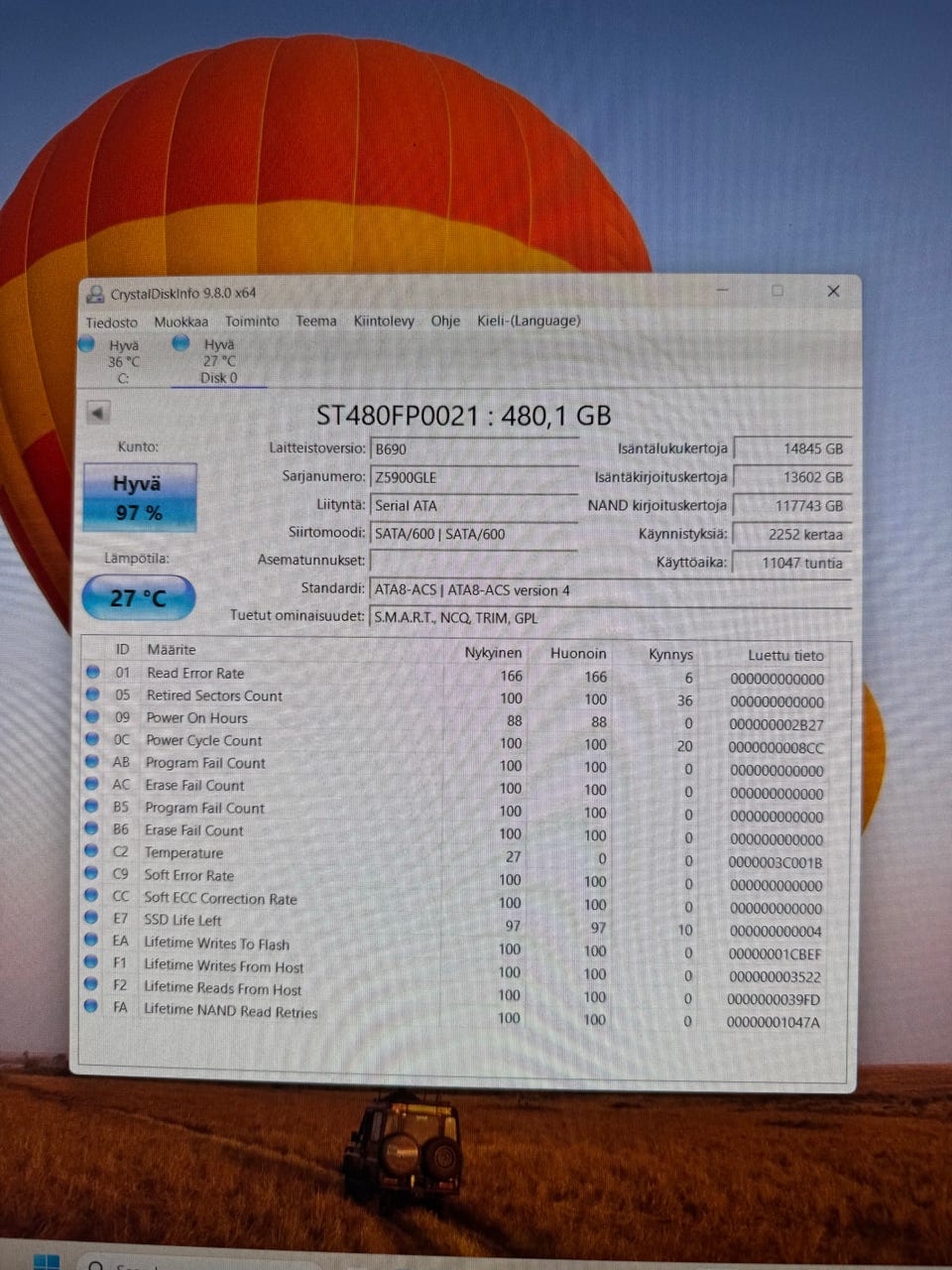
Task: Click the Käynnistyksiä value 2252 kertaa
Action: pyautogui.click(x=791, y=534)
